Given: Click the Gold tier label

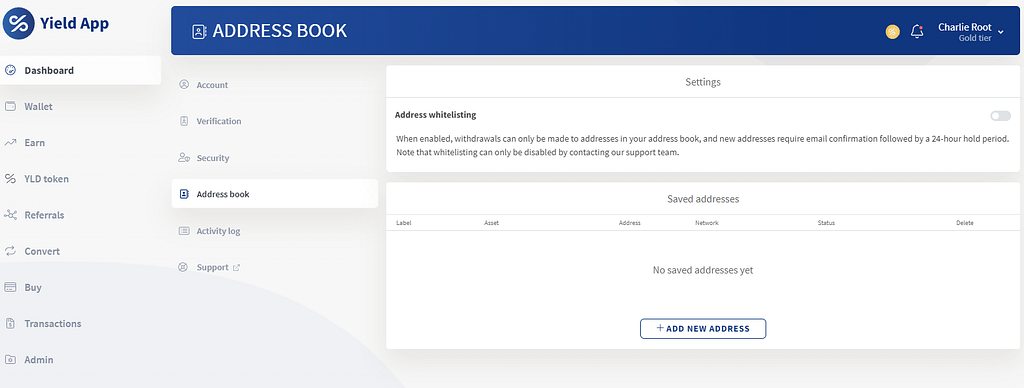Looking at the screenshot, I should 975,39.
